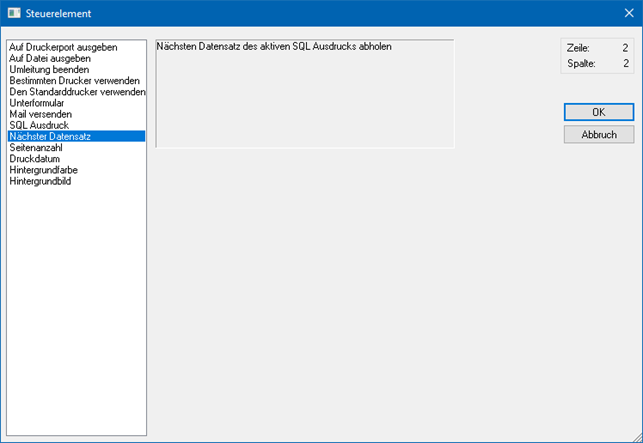Pick 'Hintergrundfarbe' list entry
The width and height of the screenshot is (643, 443).
tap(44, 170)
